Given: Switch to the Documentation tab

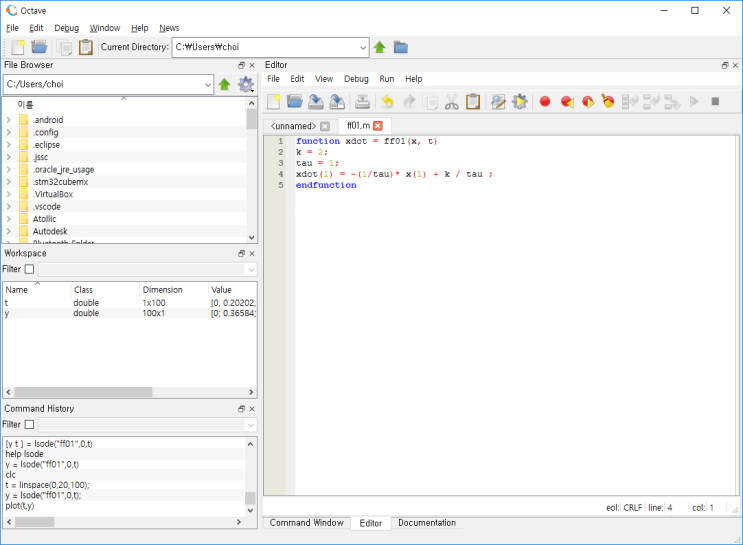Looking at the screenshot, I should click(426, 523).
